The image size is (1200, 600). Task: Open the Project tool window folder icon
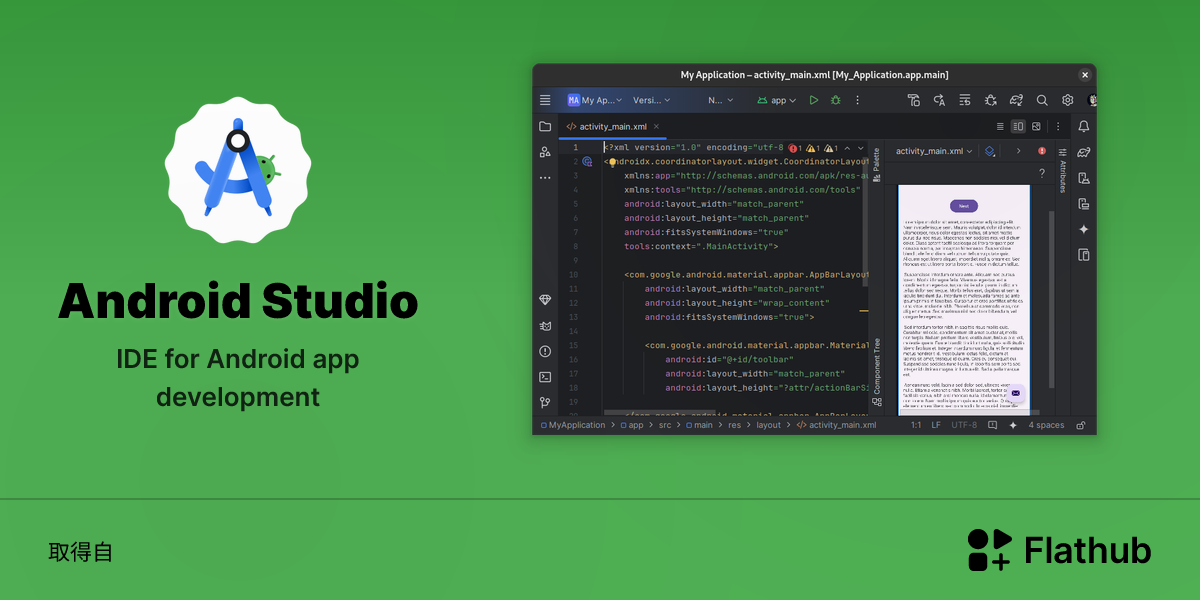[x=545, y=126]
